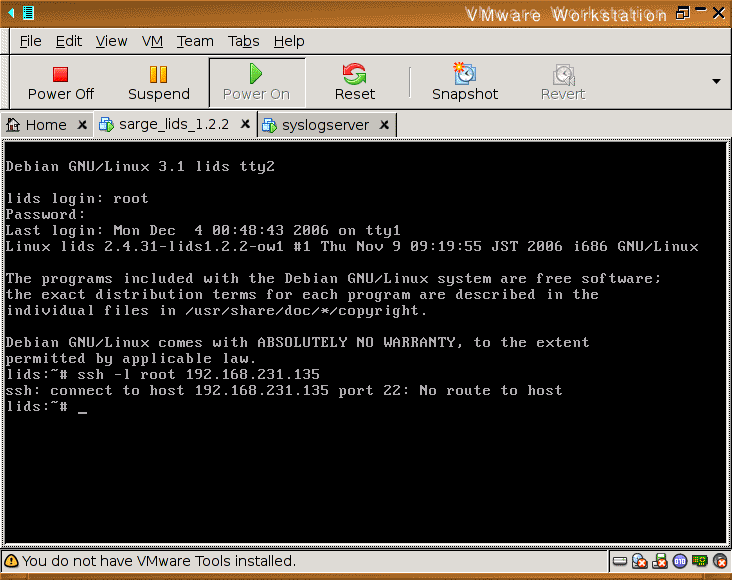Restore the VMware Workstation window

[683, 13]
